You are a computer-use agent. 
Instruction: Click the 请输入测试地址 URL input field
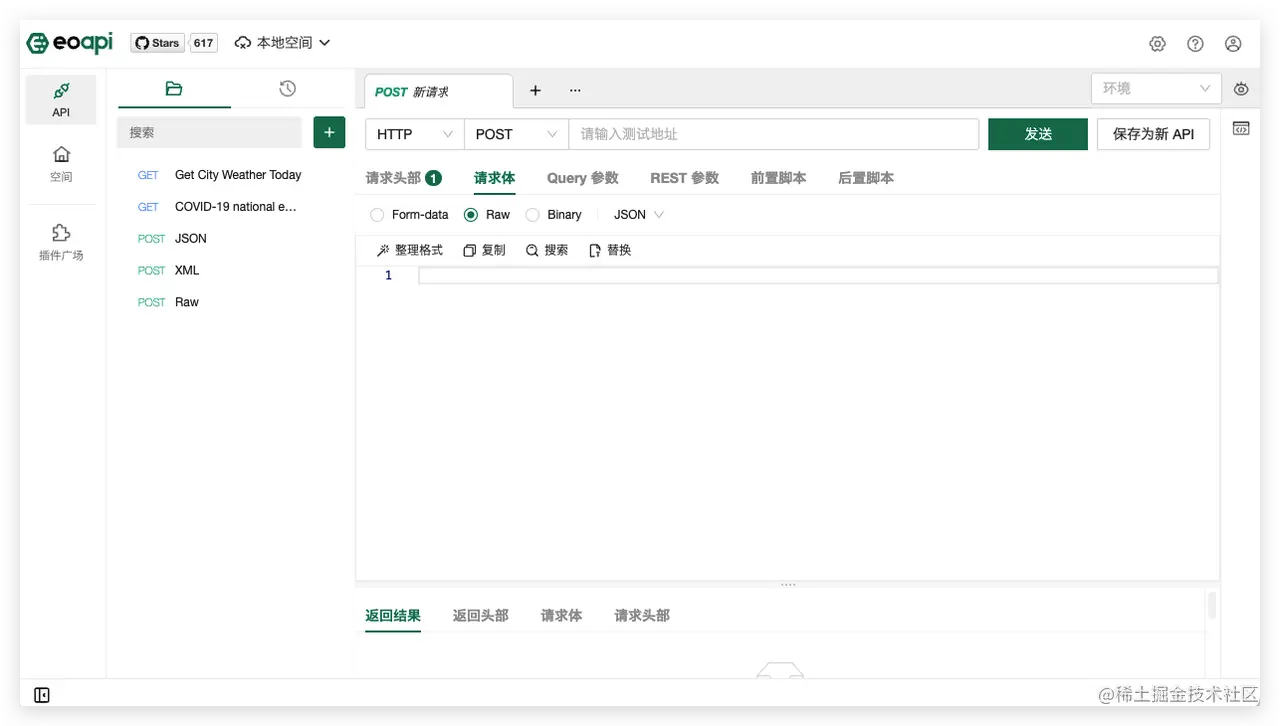tap(773, 134)
